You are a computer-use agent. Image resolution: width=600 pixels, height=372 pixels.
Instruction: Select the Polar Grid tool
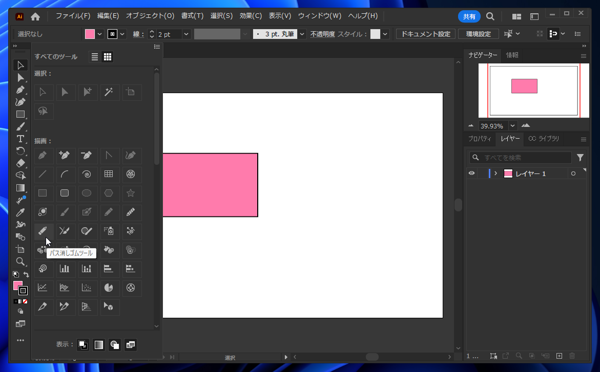(131, 174)
